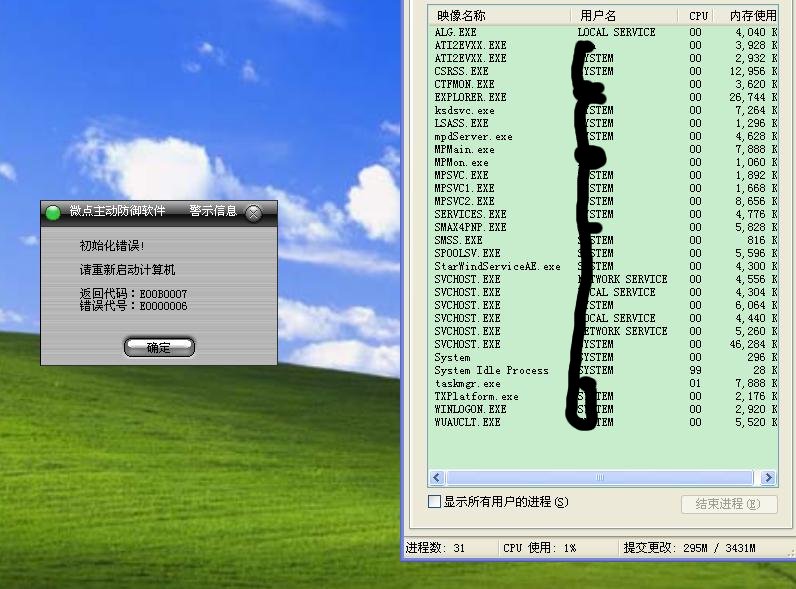
Task: Sort processes by CPU column header
Action: 698,16
